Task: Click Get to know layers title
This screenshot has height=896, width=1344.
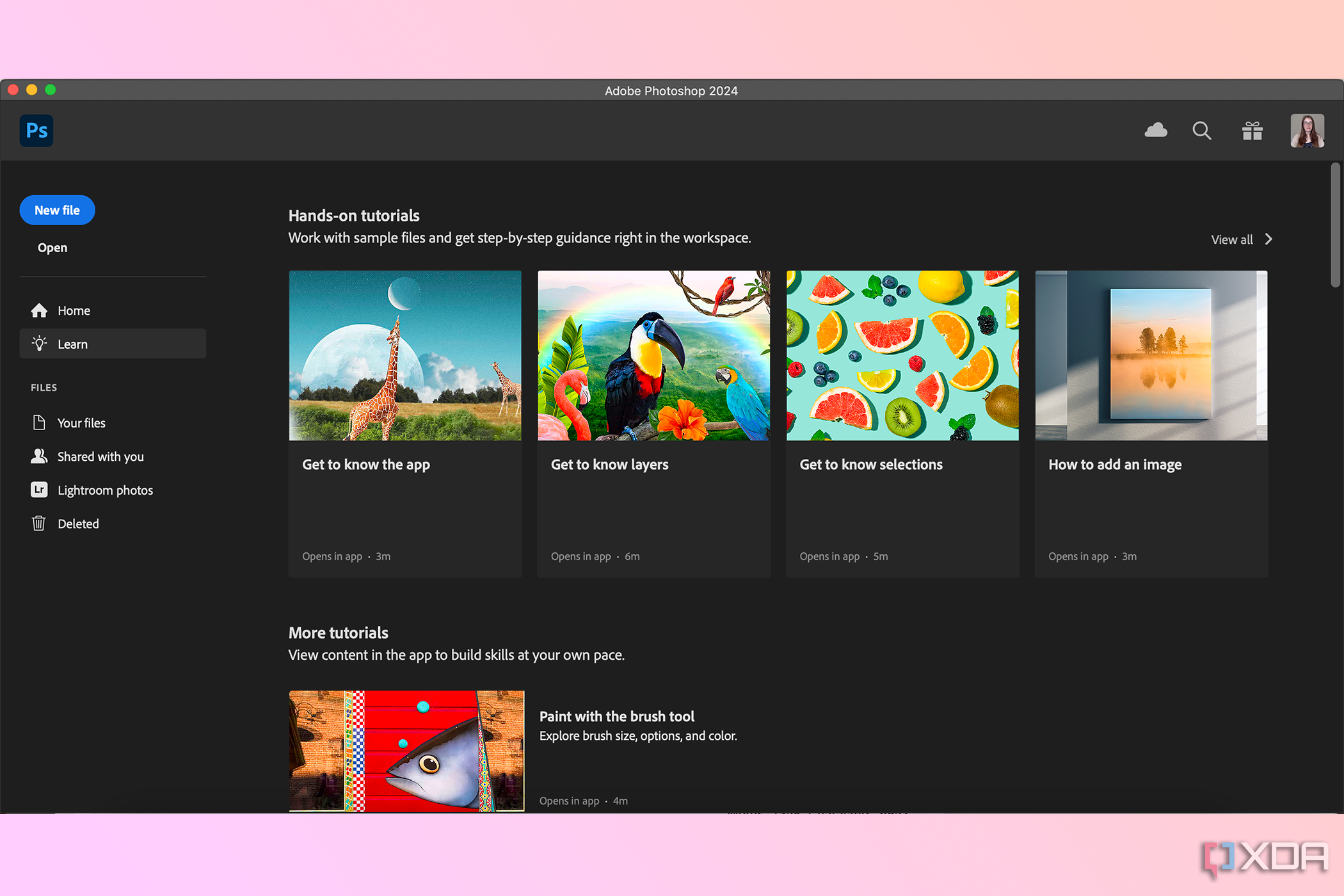Action: click(610, 465)
